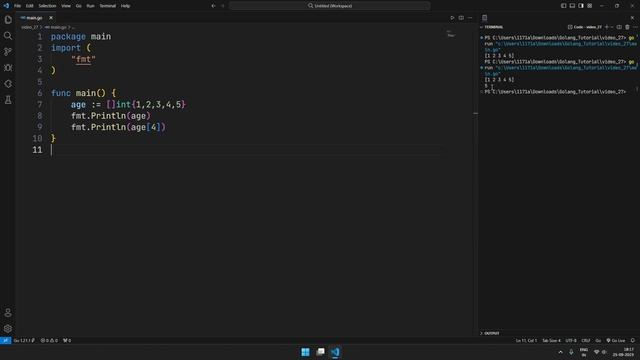Screen dimensions: 640x360
Task: Collapse the TERMINAL section chevron
Action: tap(482, 27)
